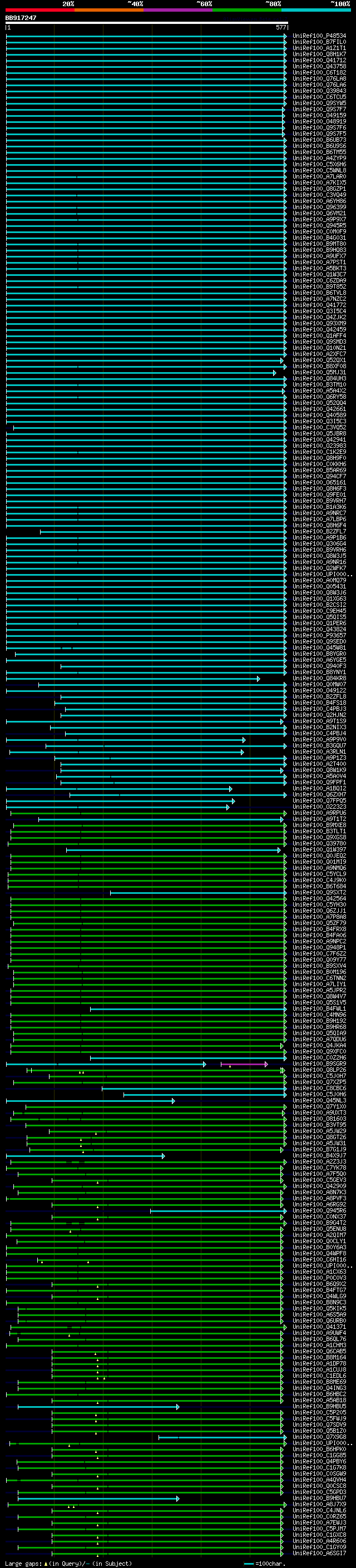Click hit label UniRef100_B3GQU7
This screenshot has width=356, height=1568.
(x=319, y=746)
